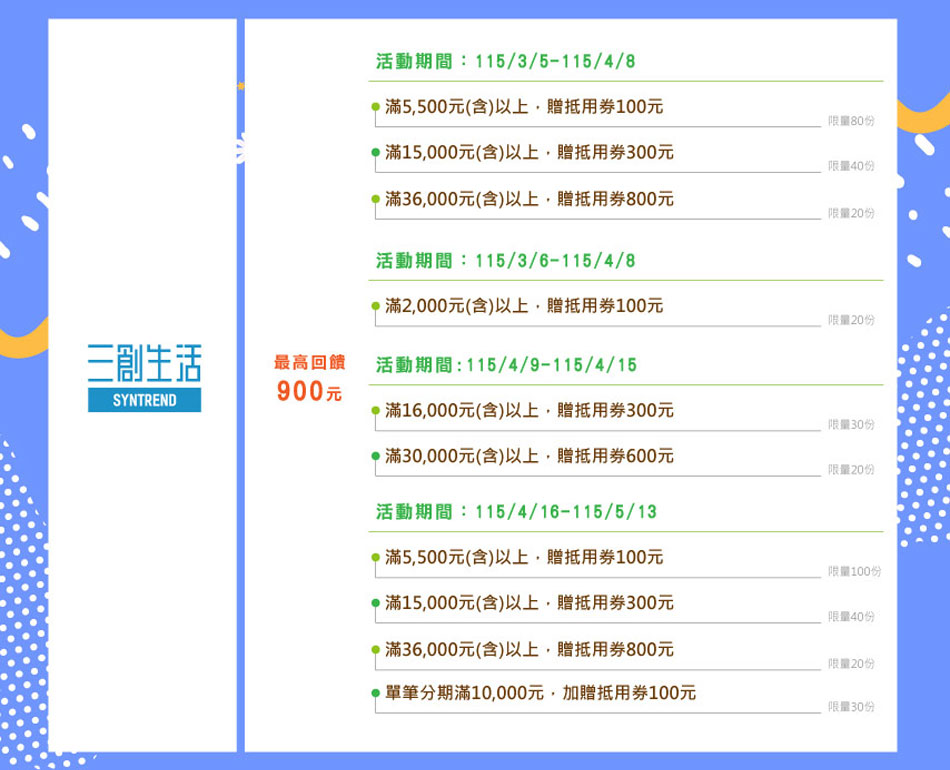Click 滿16,000元 贈抵用券300元 offer
This screenshot has width=950, height=770.
(x=528, y=410)
